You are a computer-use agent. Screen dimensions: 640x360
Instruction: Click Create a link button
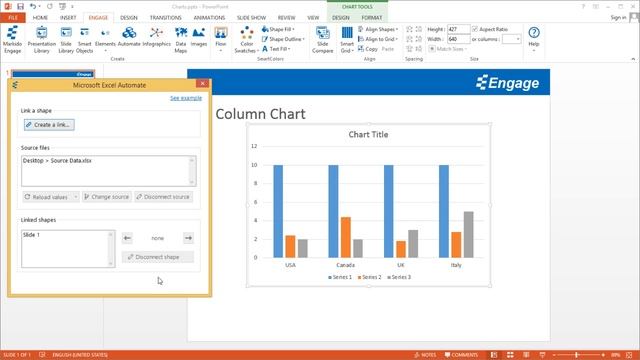[x=49, y=125]
